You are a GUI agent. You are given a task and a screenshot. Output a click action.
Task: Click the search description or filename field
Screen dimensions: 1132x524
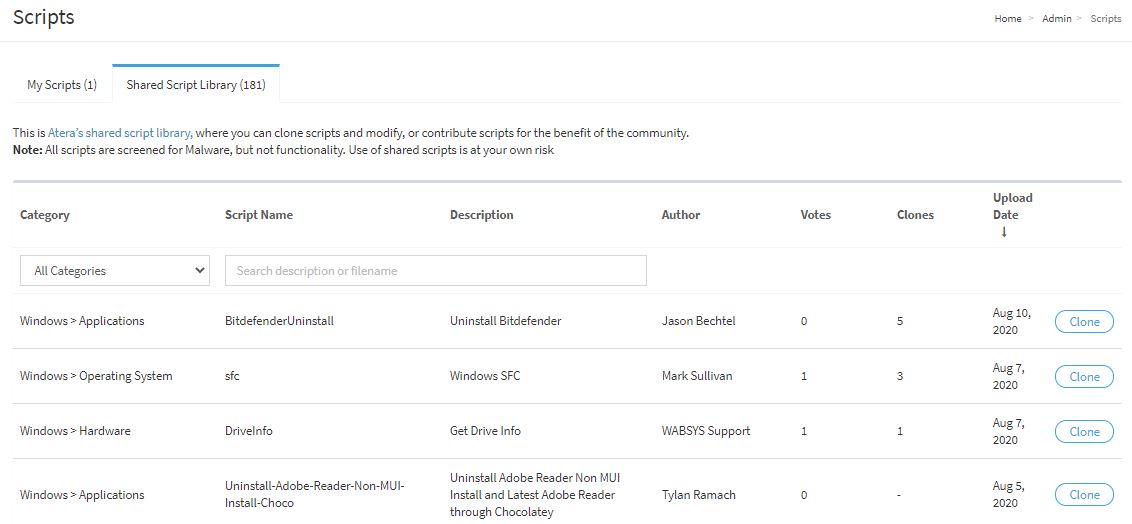[435, 271]
